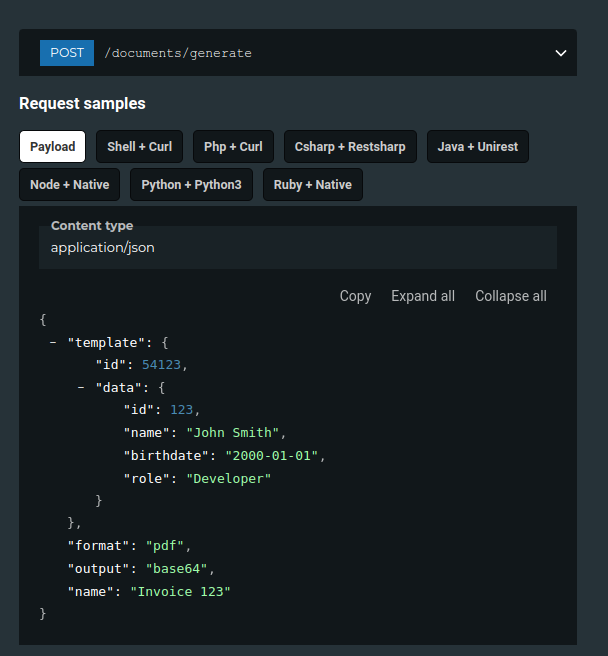The width and height of the screenshot is (608, 656).
Task: Click Collapse all in payload viewer
Action: (x=511, y=296)
